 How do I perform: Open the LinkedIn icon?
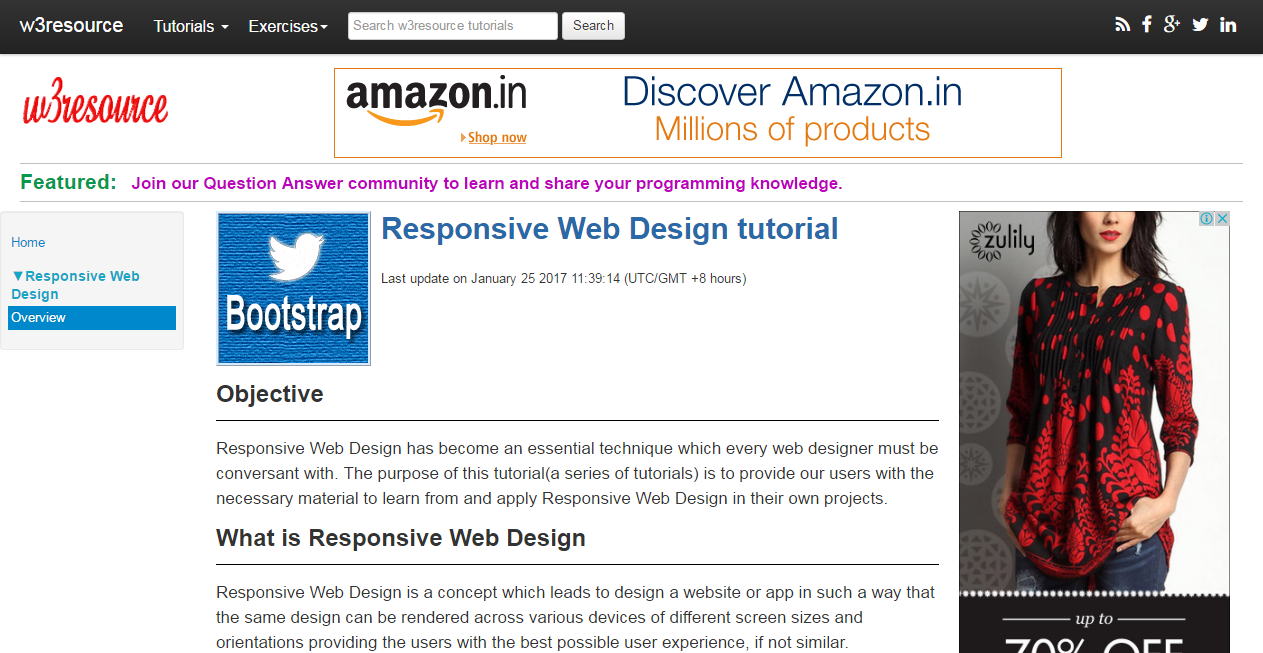pyautogui.click(x=1229, y=25)
